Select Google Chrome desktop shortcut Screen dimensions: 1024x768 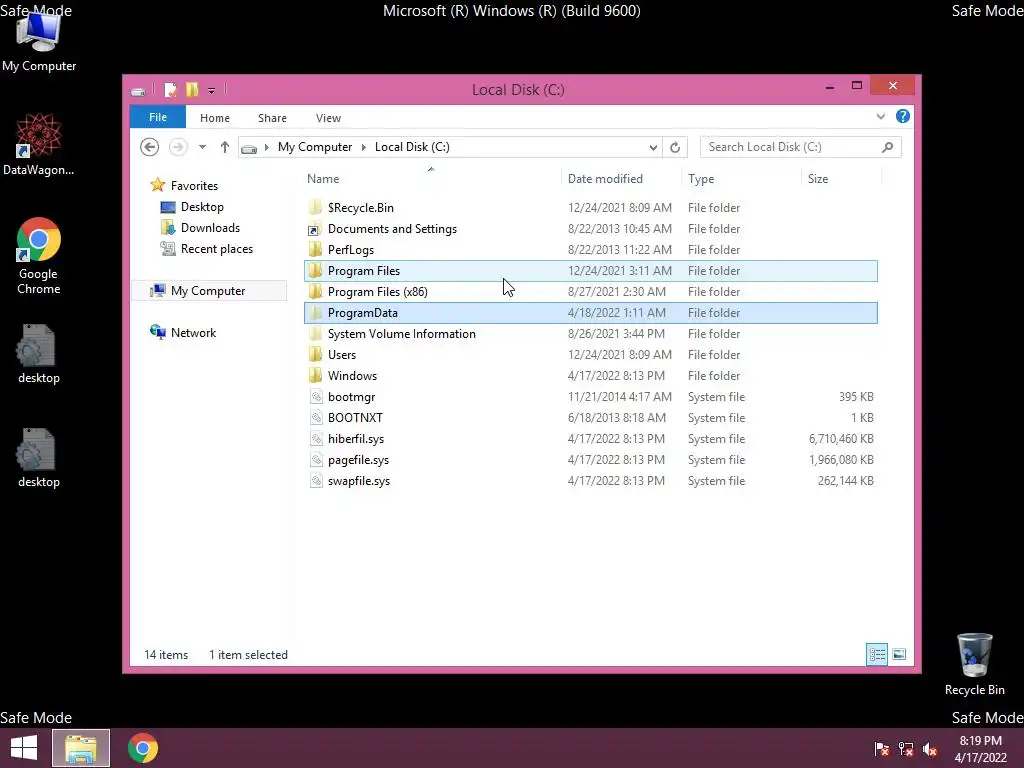39,256
